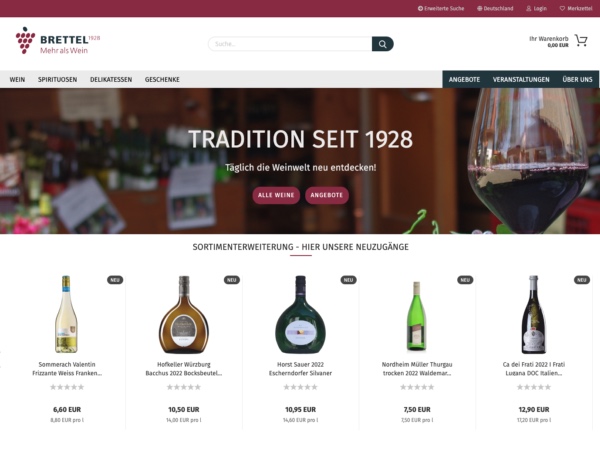Viewport: 600px width, 454px height.
Task: Open the Deutschland country selector
Action: 495,8
